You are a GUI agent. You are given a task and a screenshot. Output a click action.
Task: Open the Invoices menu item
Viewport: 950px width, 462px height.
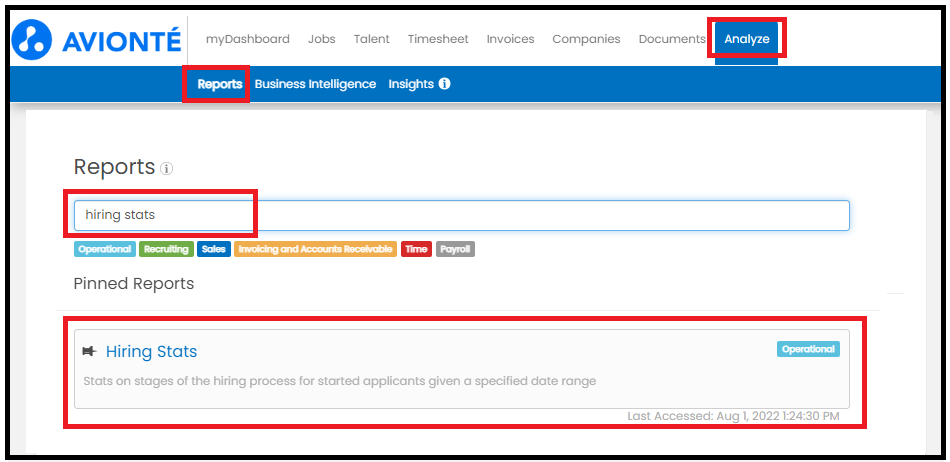510,39
